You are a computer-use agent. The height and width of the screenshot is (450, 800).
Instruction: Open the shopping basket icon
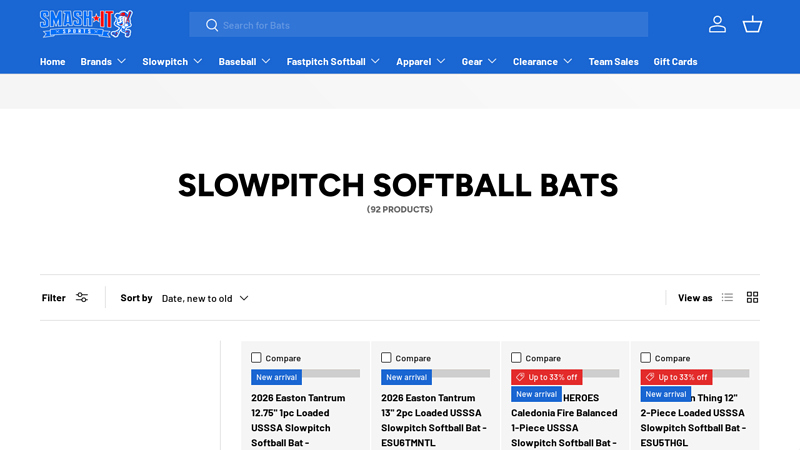click(x=752, y=24)
